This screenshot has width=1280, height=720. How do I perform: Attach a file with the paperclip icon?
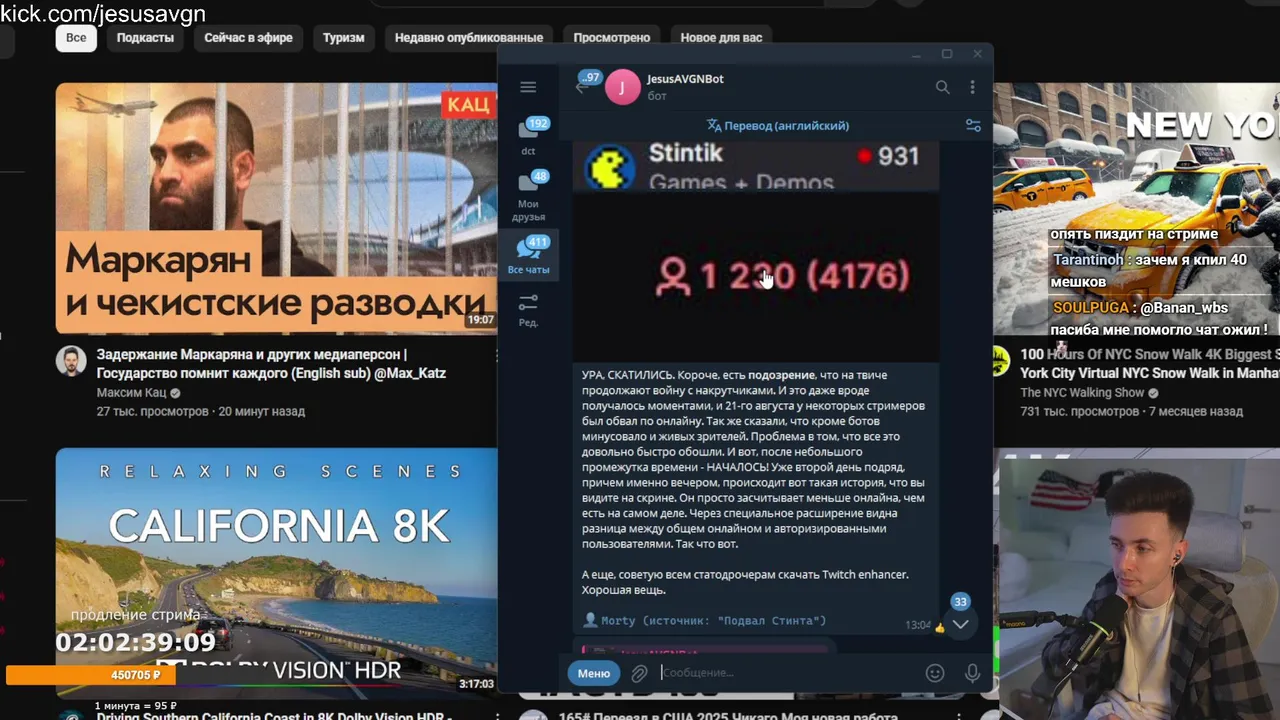(639, 673)
